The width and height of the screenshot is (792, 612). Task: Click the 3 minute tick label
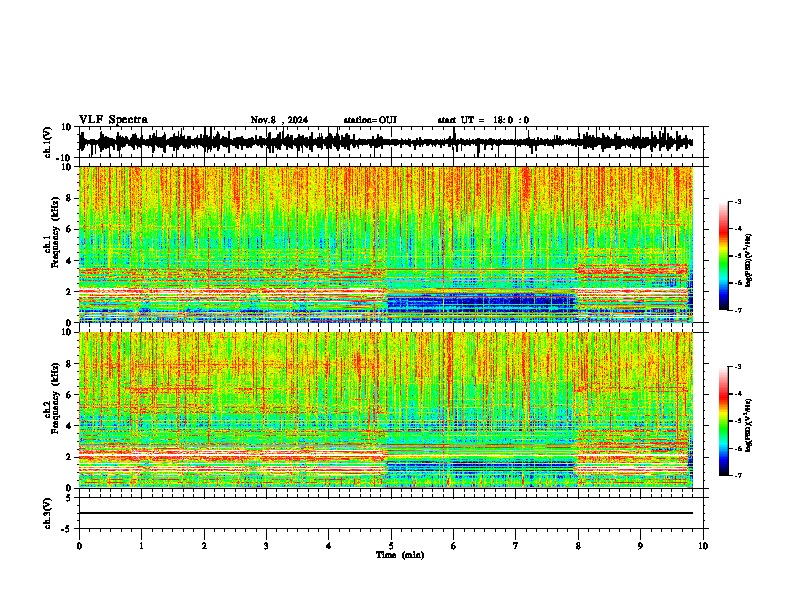point(266,546)
